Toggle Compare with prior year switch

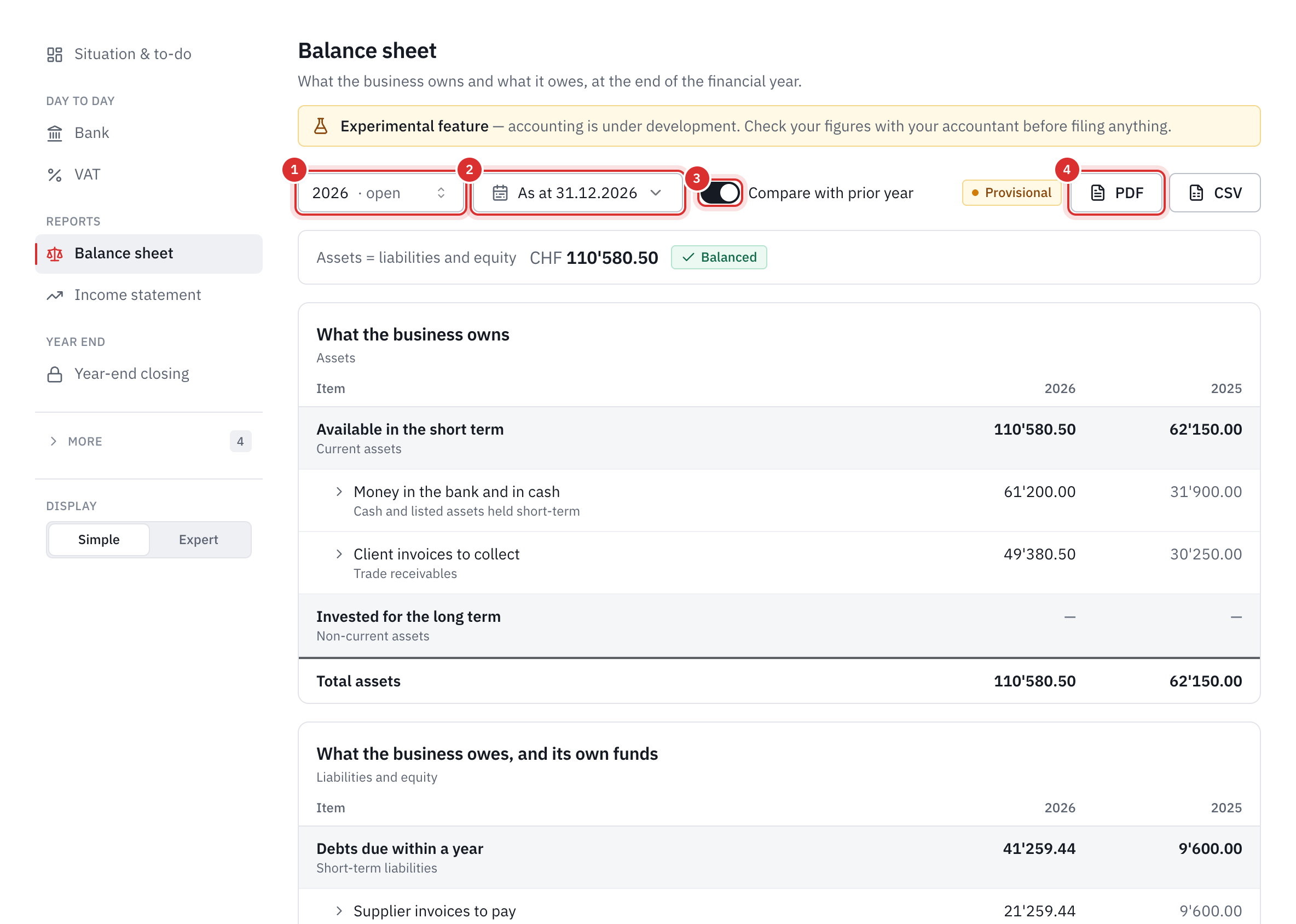[720, 193]
